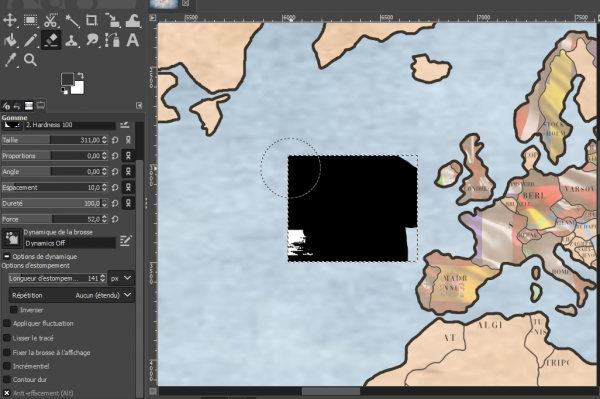Image resolution: width=600 pixels, height=399 pixels.
Task: Open the px unit dropdown
Action: coord(121,278)
